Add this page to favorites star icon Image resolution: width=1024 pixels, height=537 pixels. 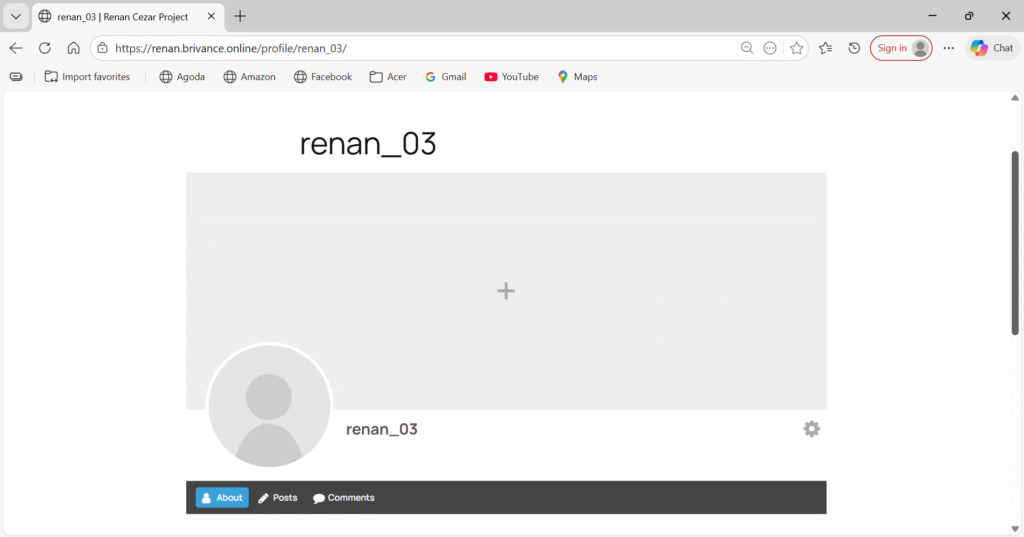point(796,48)
